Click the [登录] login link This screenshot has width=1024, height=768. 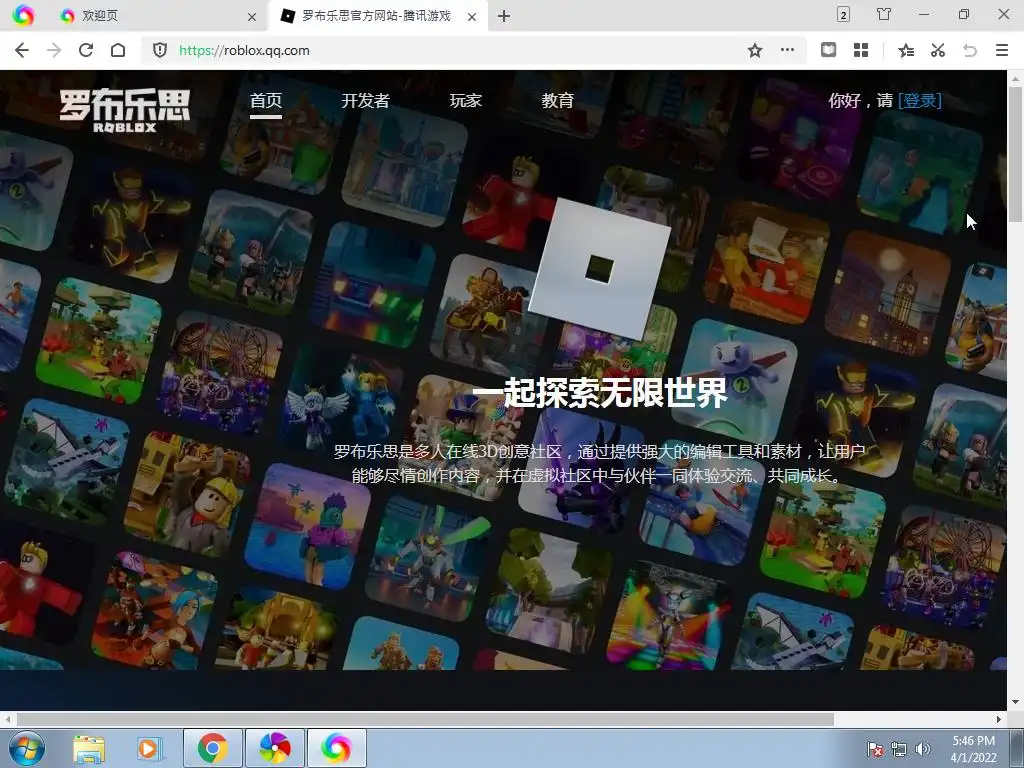(x=920, y=101)
